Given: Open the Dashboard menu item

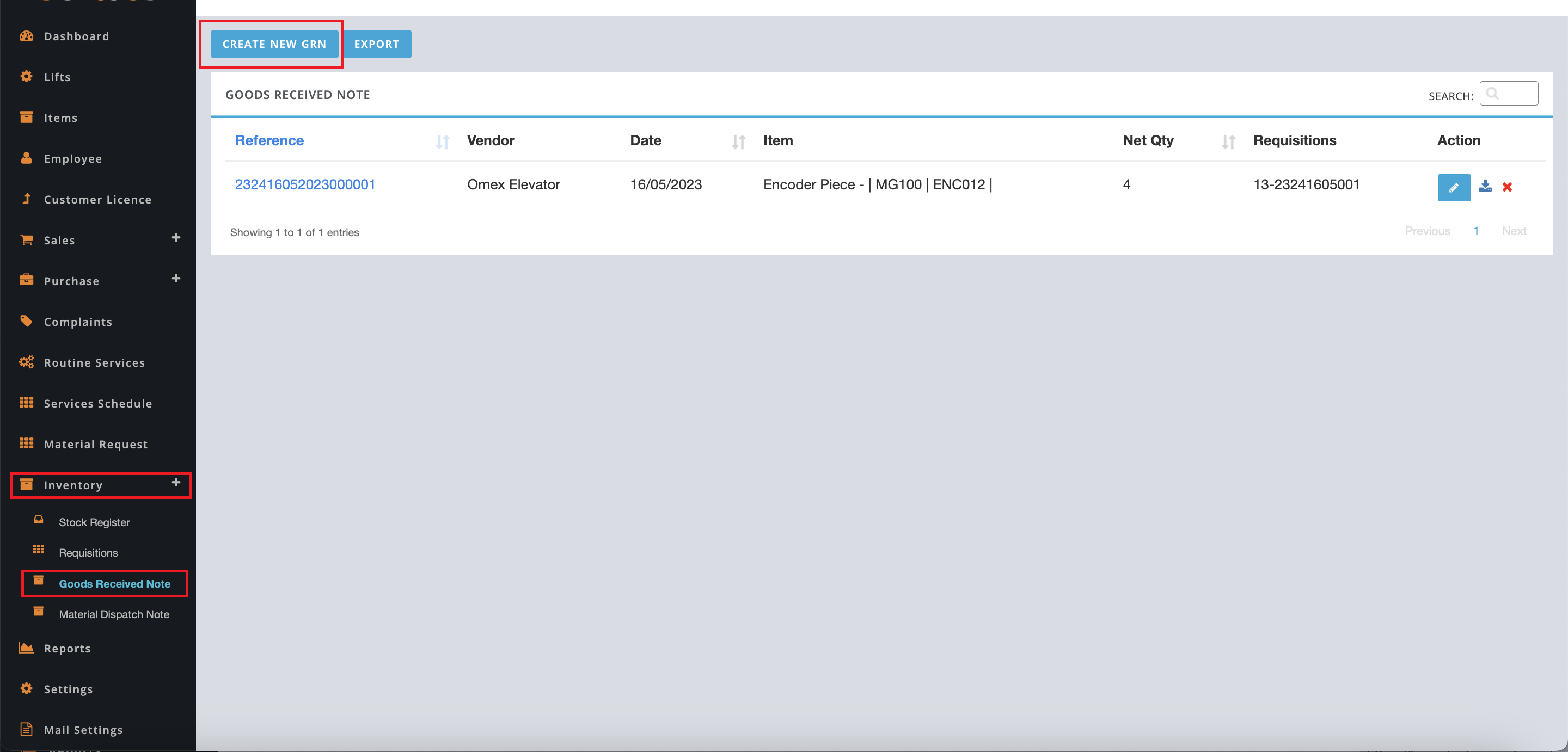Looking at the screenshot, I should point(77,36).
